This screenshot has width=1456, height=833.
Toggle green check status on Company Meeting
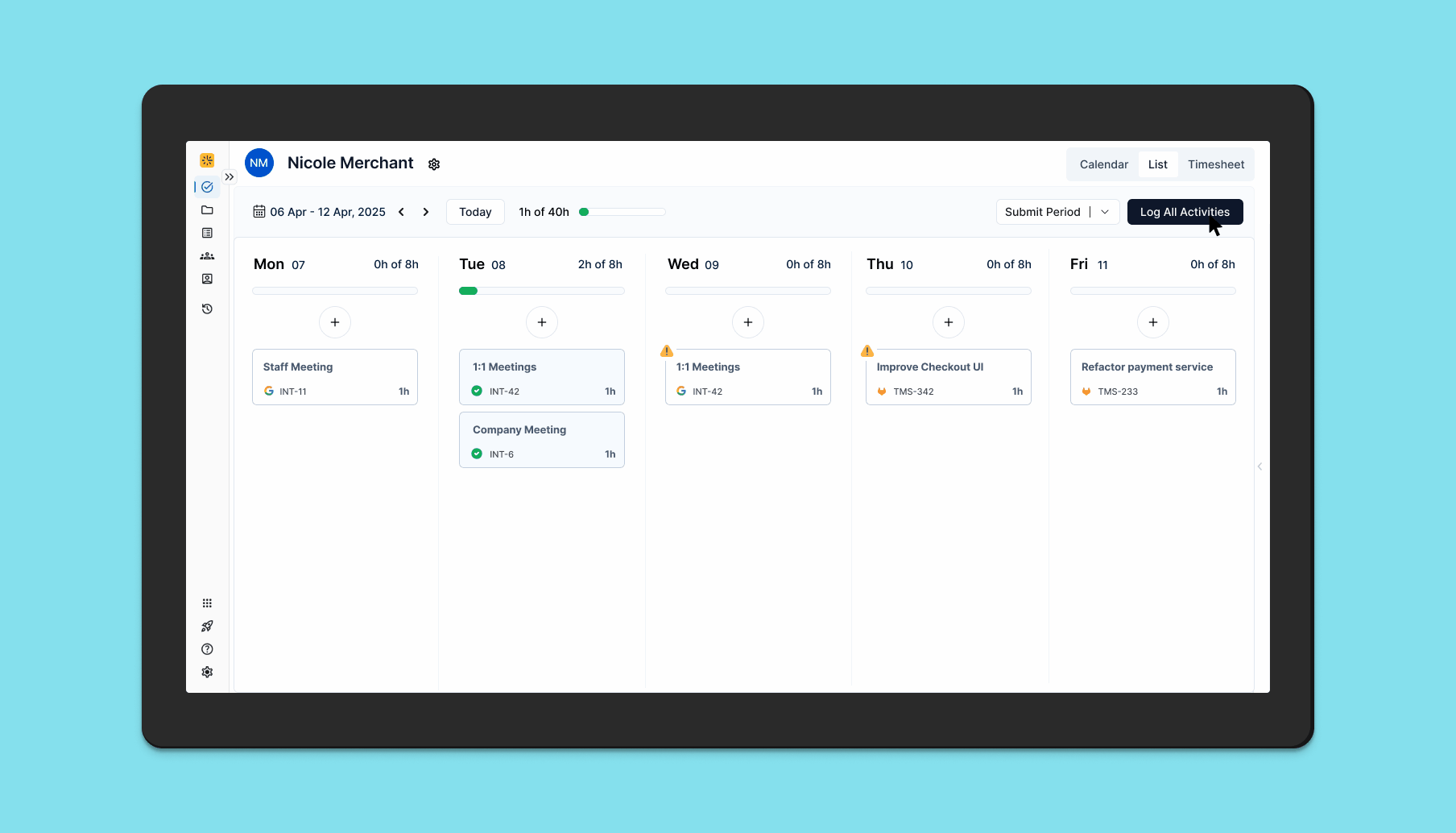tap(477, 454)
